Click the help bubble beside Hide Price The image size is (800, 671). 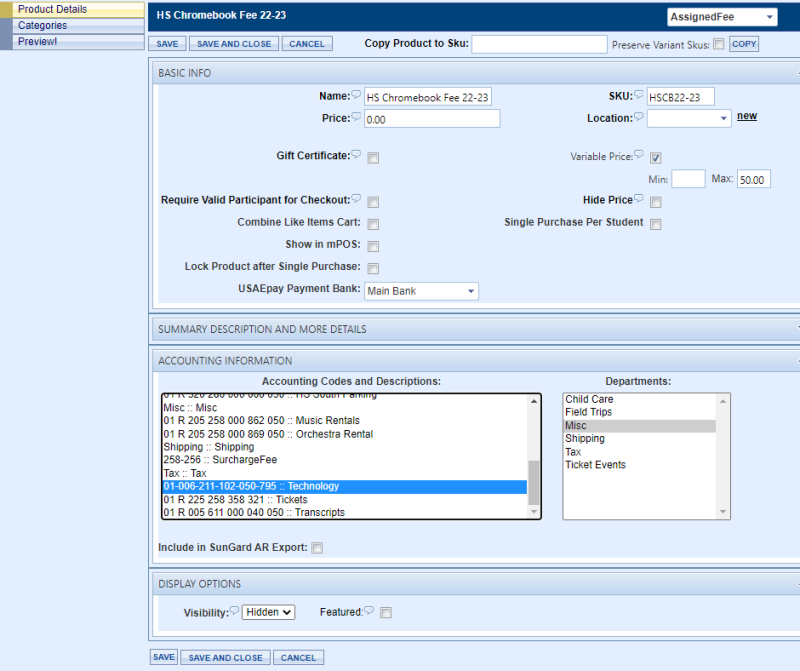pos(639,198)
